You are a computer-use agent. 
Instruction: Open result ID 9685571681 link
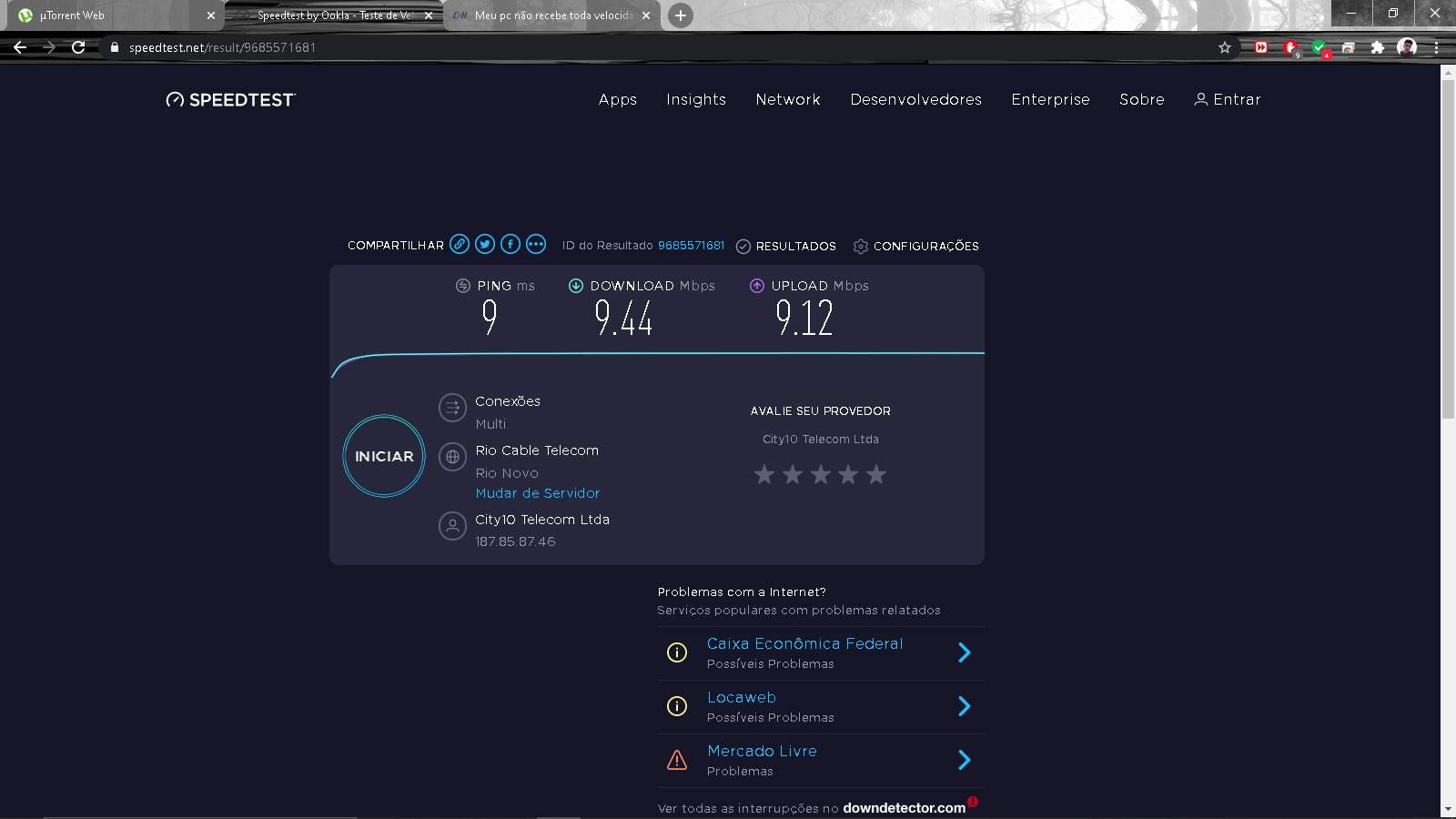click(x=692, y=246)
